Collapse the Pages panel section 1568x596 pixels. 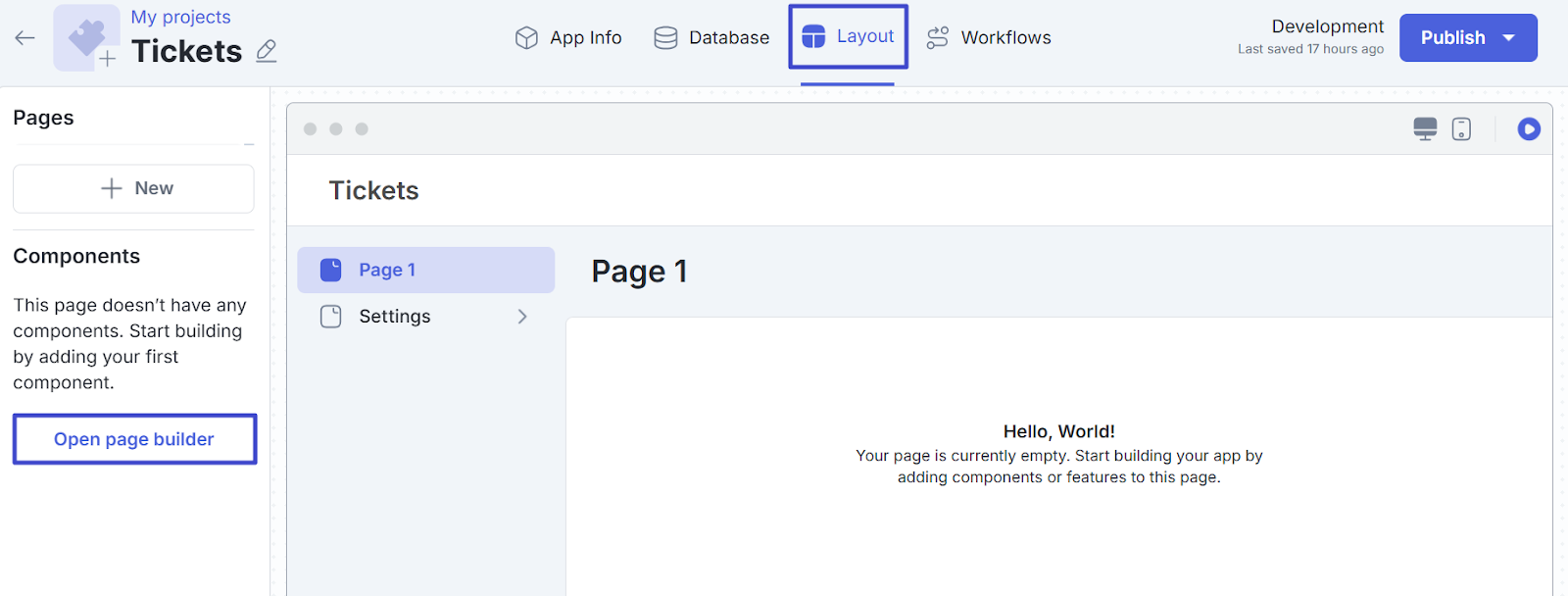pos(249,144)
